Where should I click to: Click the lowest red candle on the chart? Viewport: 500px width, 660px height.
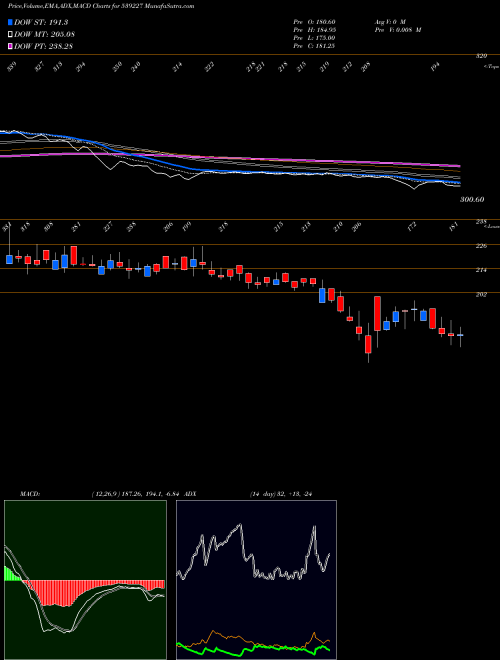(368, 344)
